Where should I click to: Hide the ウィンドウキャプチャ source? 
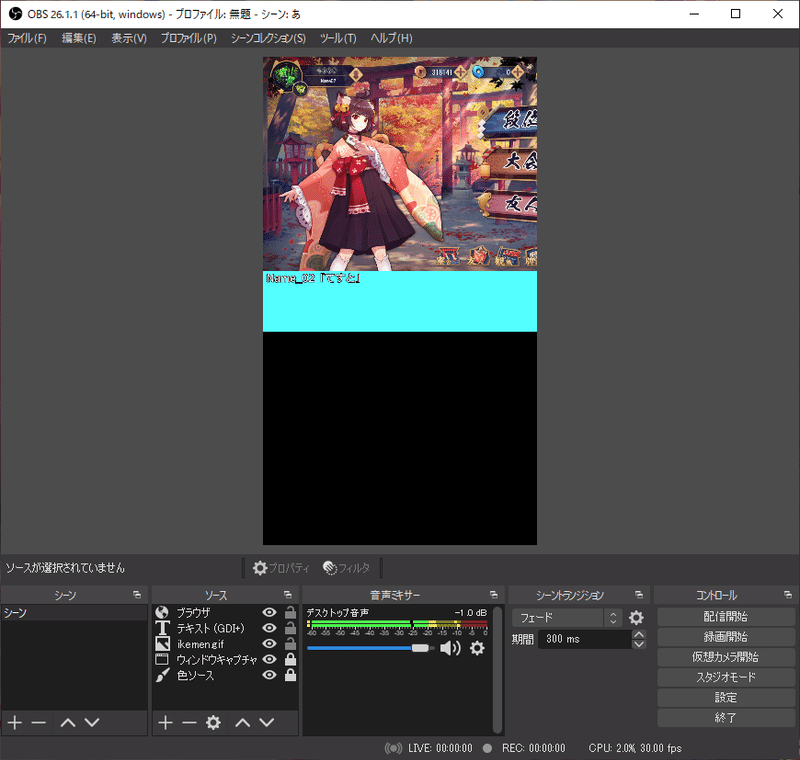[x=269, y=660]
